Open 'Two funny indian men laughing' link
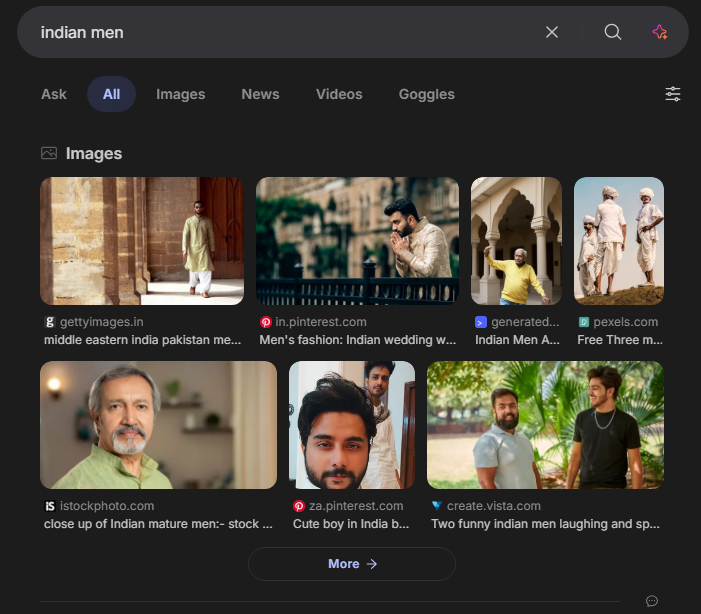 tap(546, 524)
